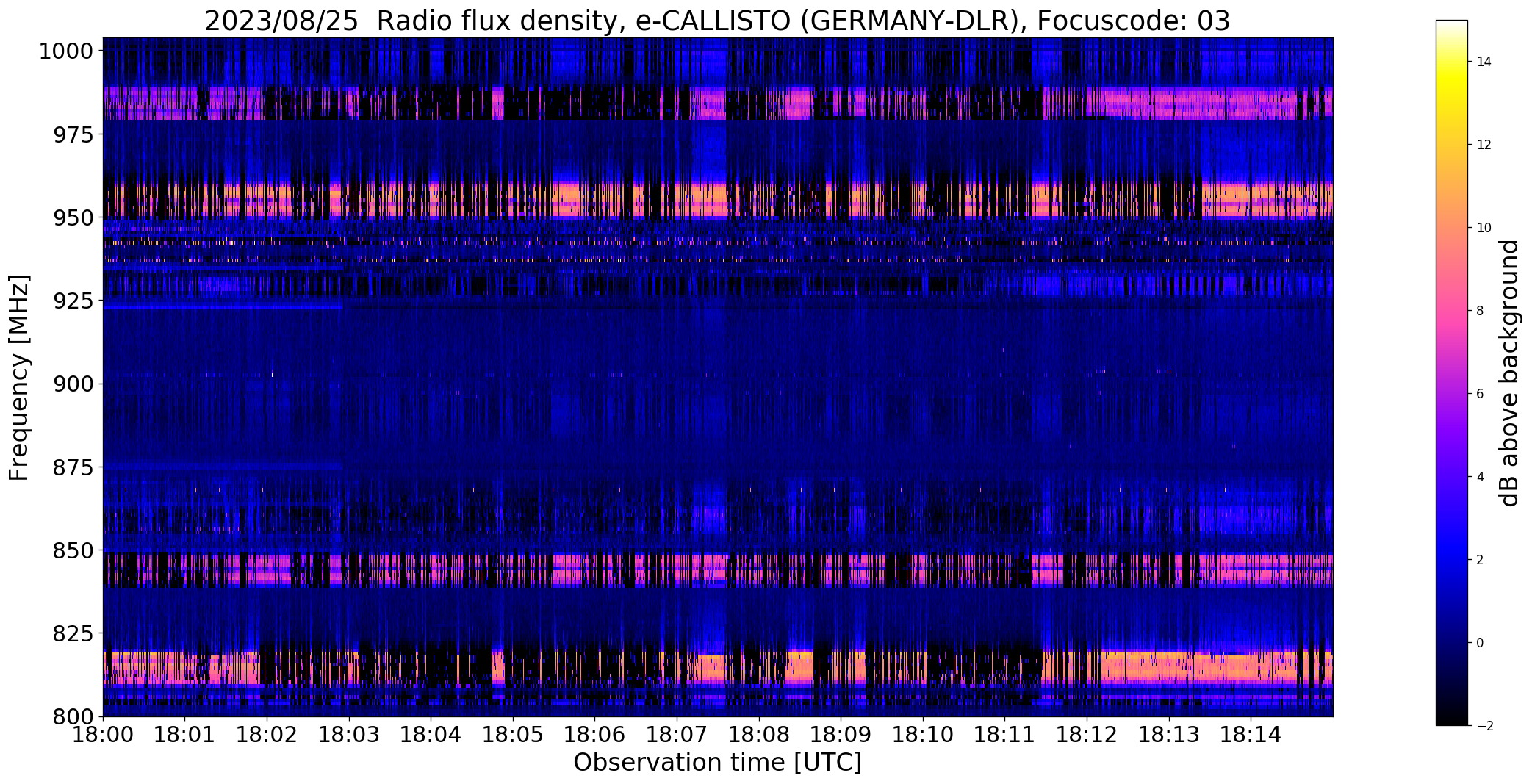Screen dimensions: 1532x784
Task: Click the 18:02 time tick label
Action: (x=267, y=735)
